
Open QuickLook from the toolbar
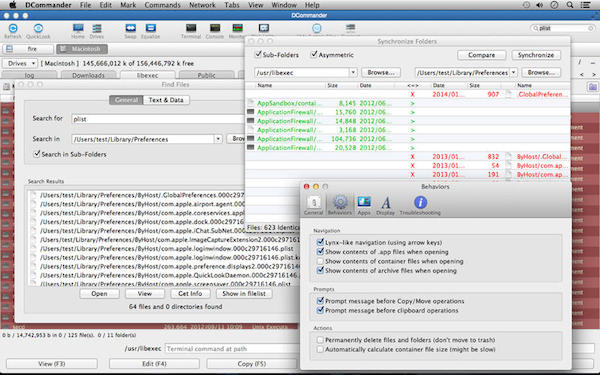click(x=38, y=28)
